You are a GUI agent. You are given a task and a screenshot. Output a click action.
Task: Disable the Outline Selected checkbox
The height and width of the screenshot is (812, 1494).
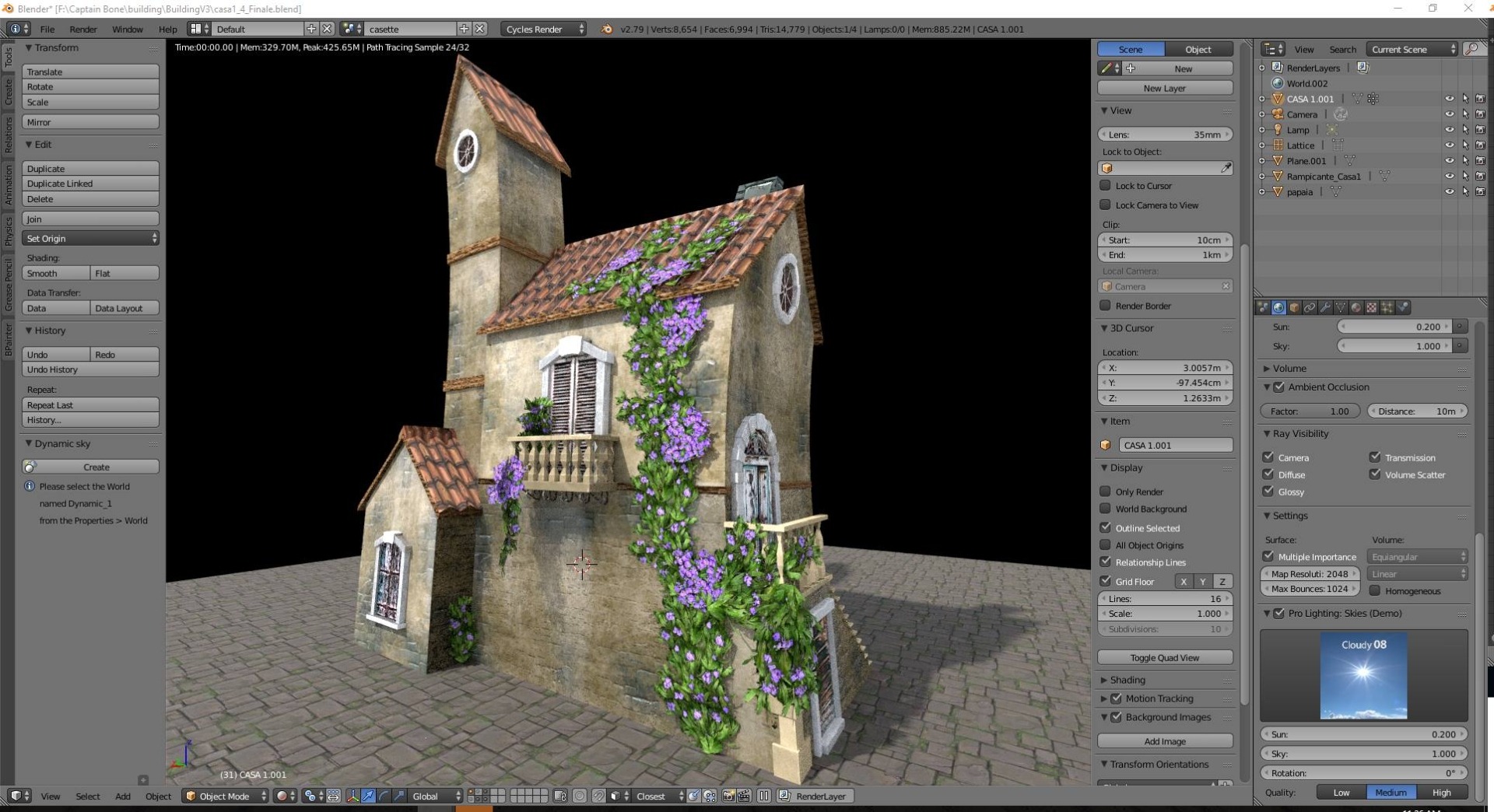(1105, 527)
